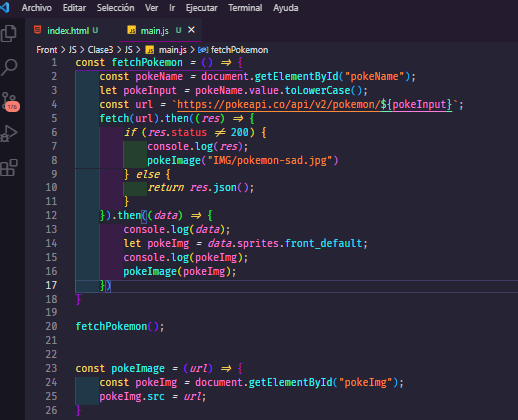Open the Ejecutar menu
Image resolution: width=518 pixels, height=420 pixels.
(202, 8)
